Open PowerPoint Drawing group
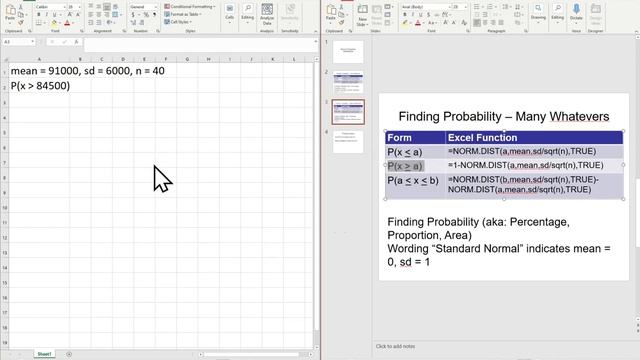This screenshot has height=360, width=640. (538, 13)
